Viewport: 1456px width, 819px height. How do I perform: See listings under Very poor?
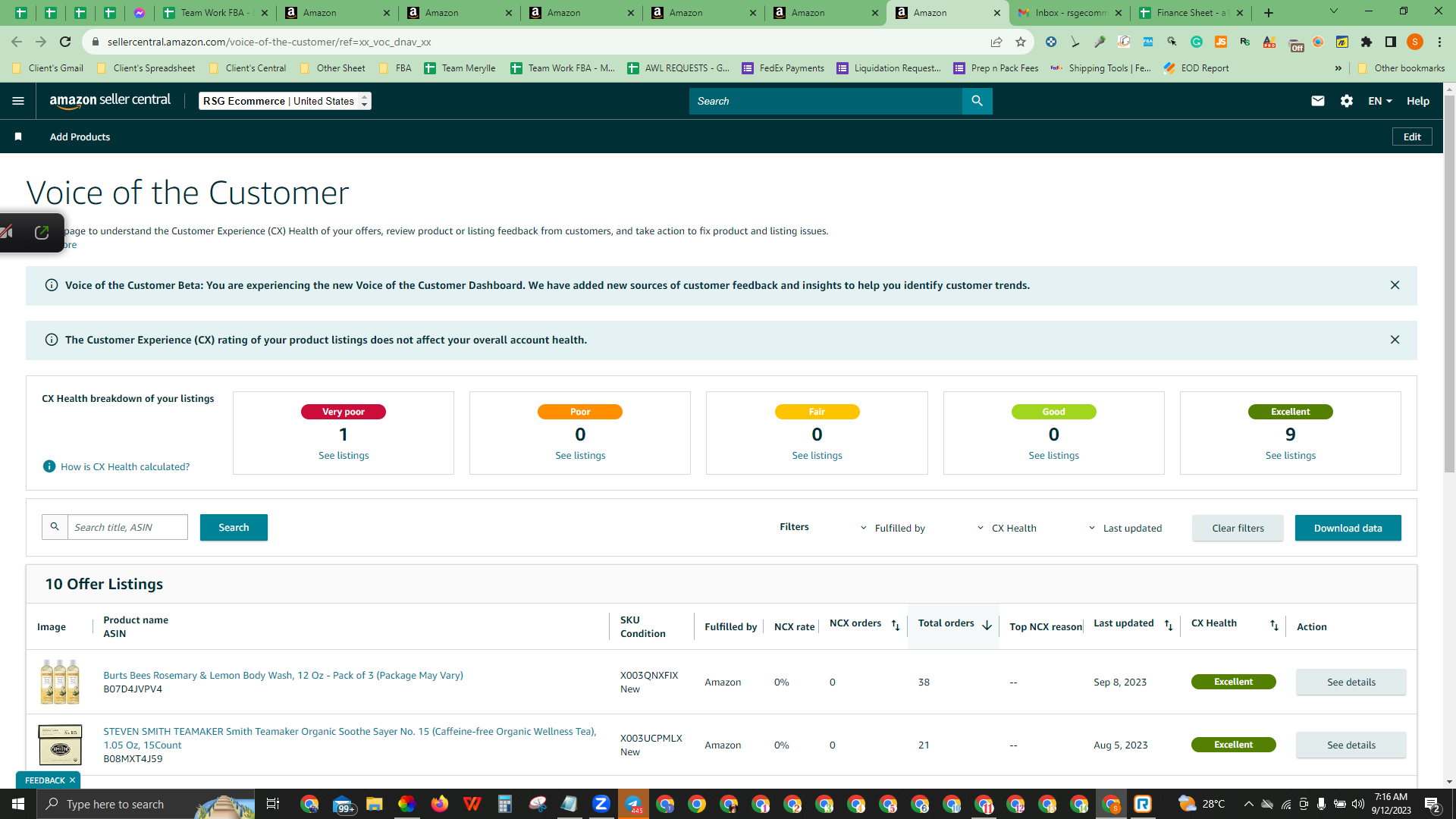pyautogui.click(x=344, y=455)
